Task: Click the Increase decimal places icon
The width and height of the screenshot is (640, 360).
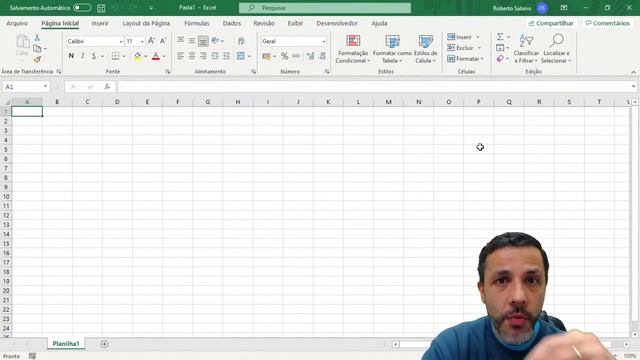Action: [311, 56]
